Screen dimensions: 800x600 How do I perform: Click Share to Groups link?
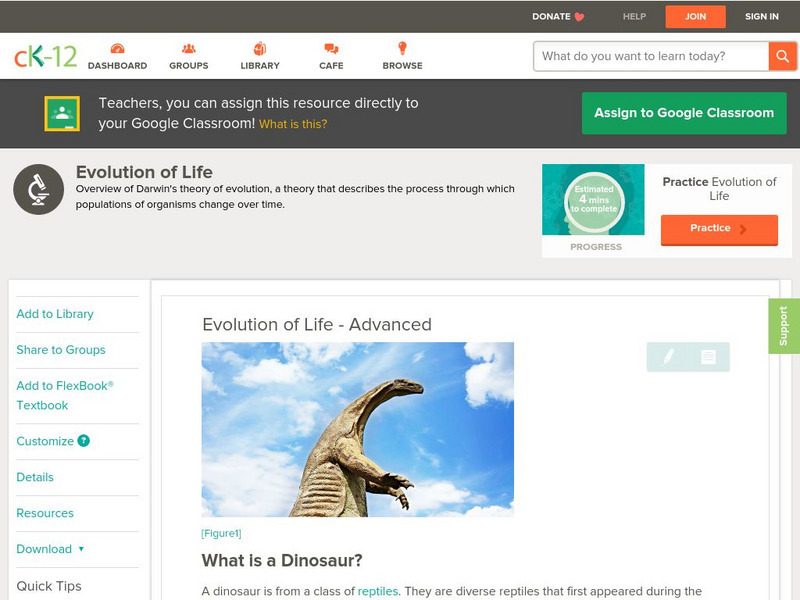tap(61, 350)
